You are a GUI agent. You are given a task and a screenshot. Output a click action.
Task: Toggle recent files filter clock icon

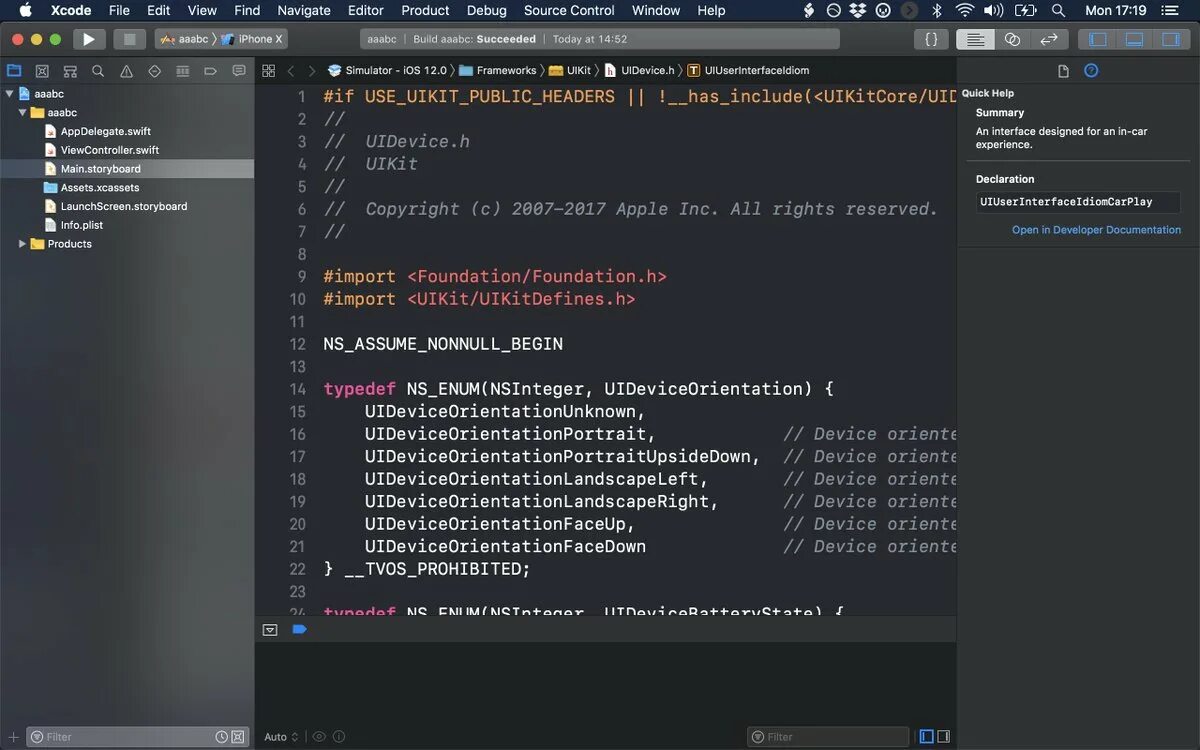click(x=221, y=737)
